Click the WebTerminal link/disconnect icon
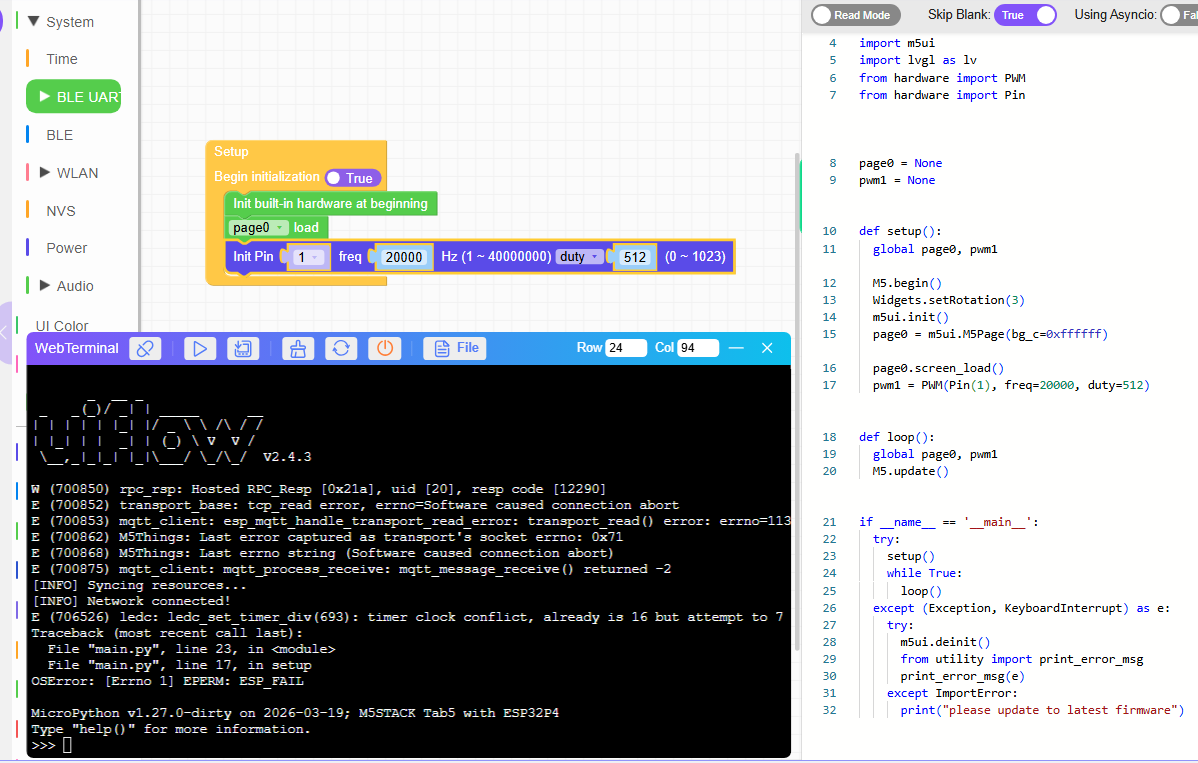The width and height of the screenshot is (1198, 763). [146, 348]
